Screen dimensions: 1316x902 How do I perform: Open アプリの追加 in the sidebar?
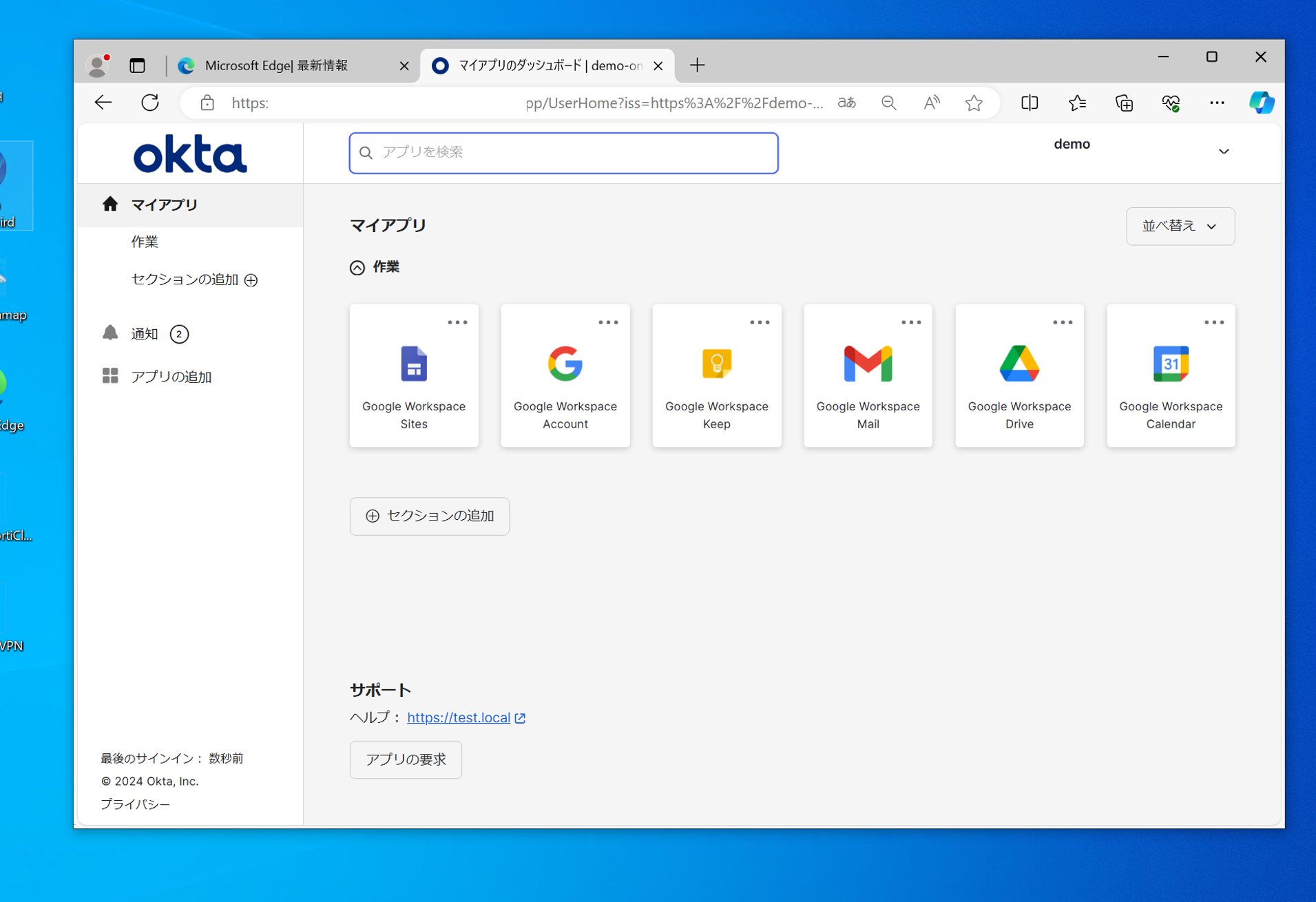[171, 377]
